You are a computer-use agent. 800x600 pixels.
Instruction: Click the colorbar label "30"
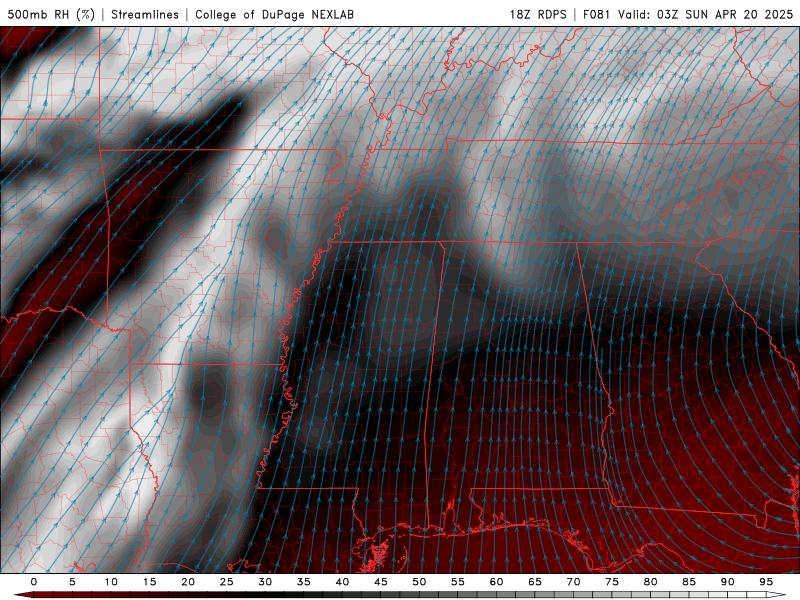point(265,582)
